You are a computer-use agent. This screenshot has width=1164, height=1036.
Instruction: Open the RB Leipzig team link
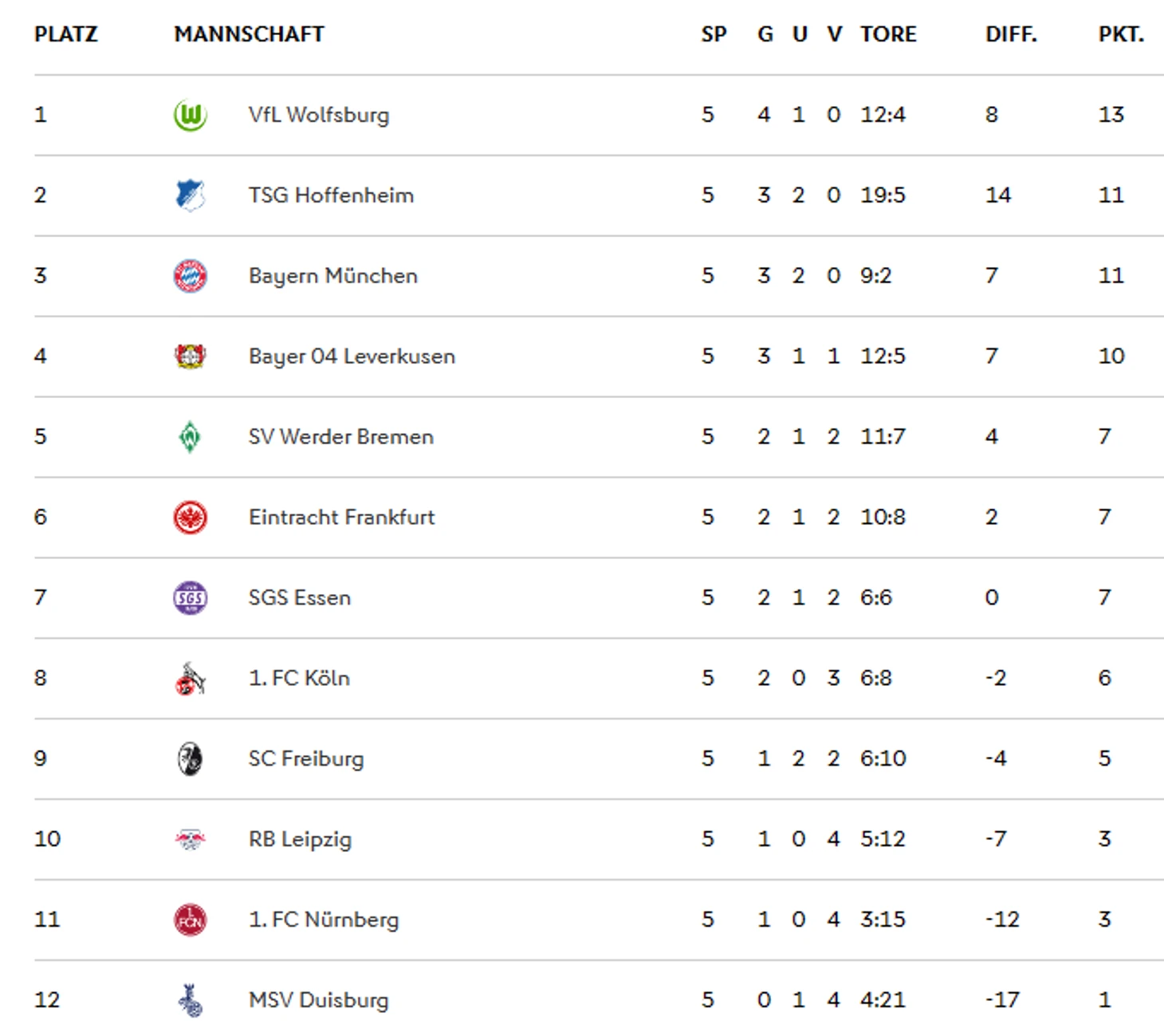coord(300,839)
